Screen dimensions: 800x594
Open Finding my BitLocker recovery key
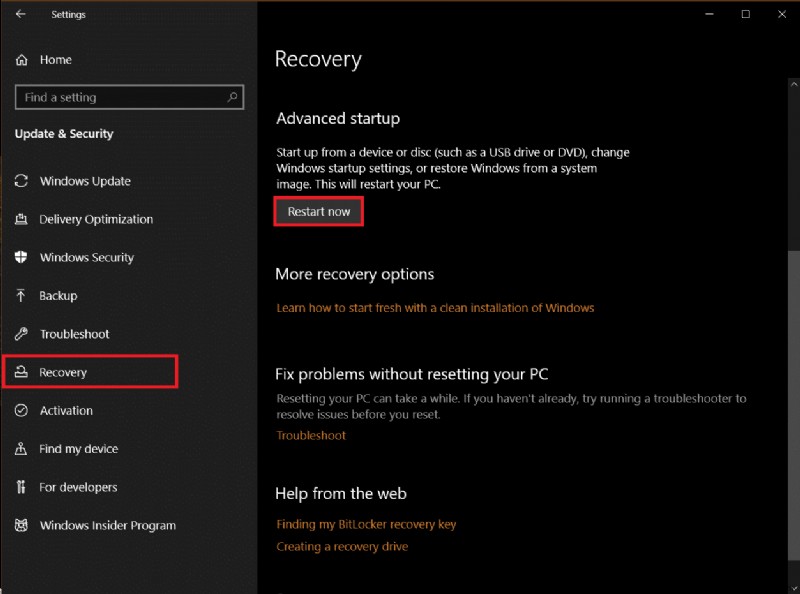(366, 523)
